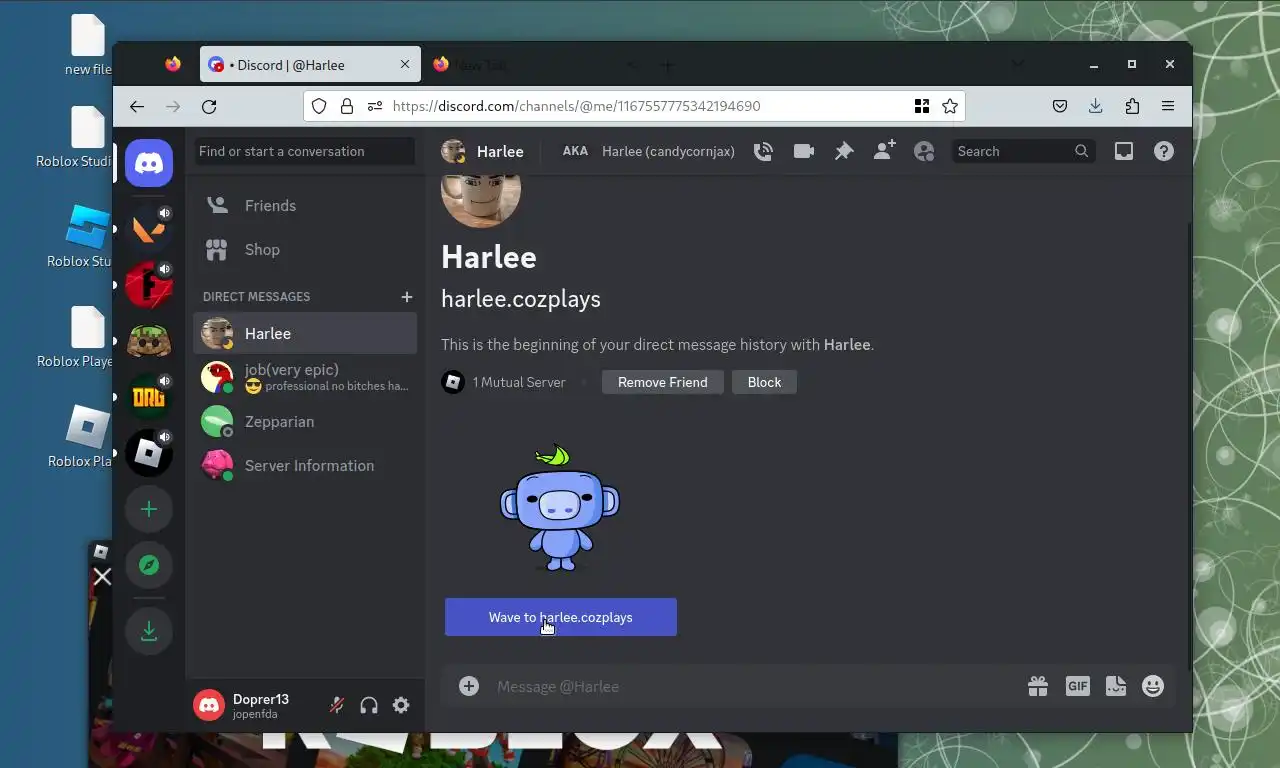Open pinned messages
The image size is (1280, 768).
(844, 151)
